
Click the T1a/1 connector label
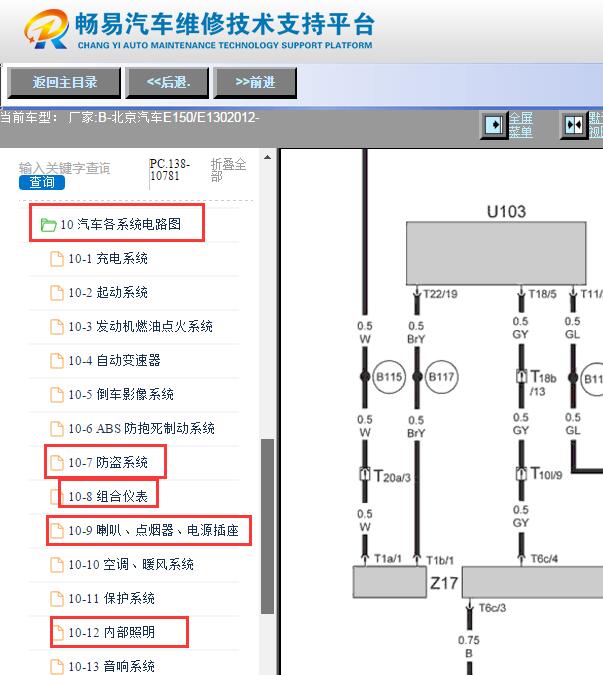pos(388,559)
